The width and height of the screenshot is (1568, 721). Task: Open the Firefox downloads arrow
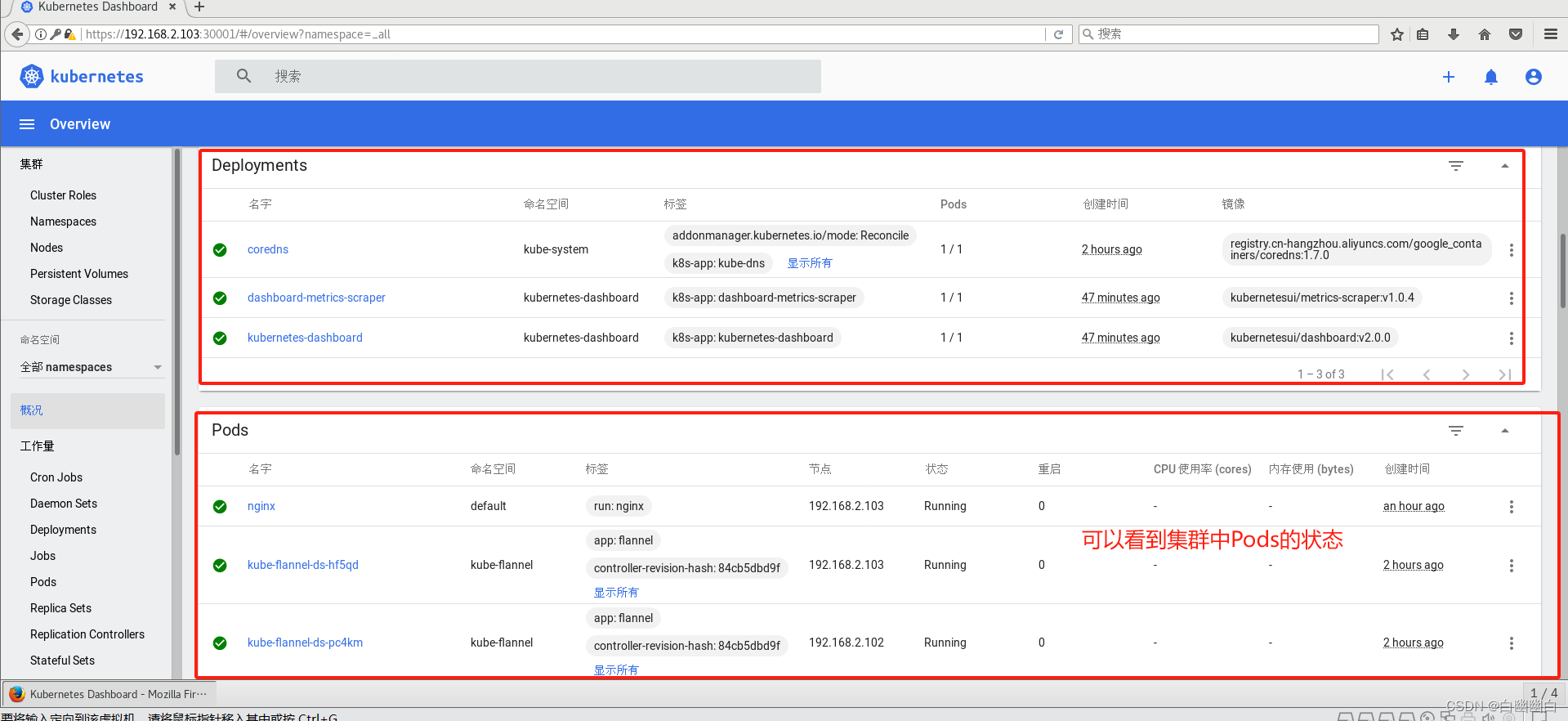click(1454, 34)
